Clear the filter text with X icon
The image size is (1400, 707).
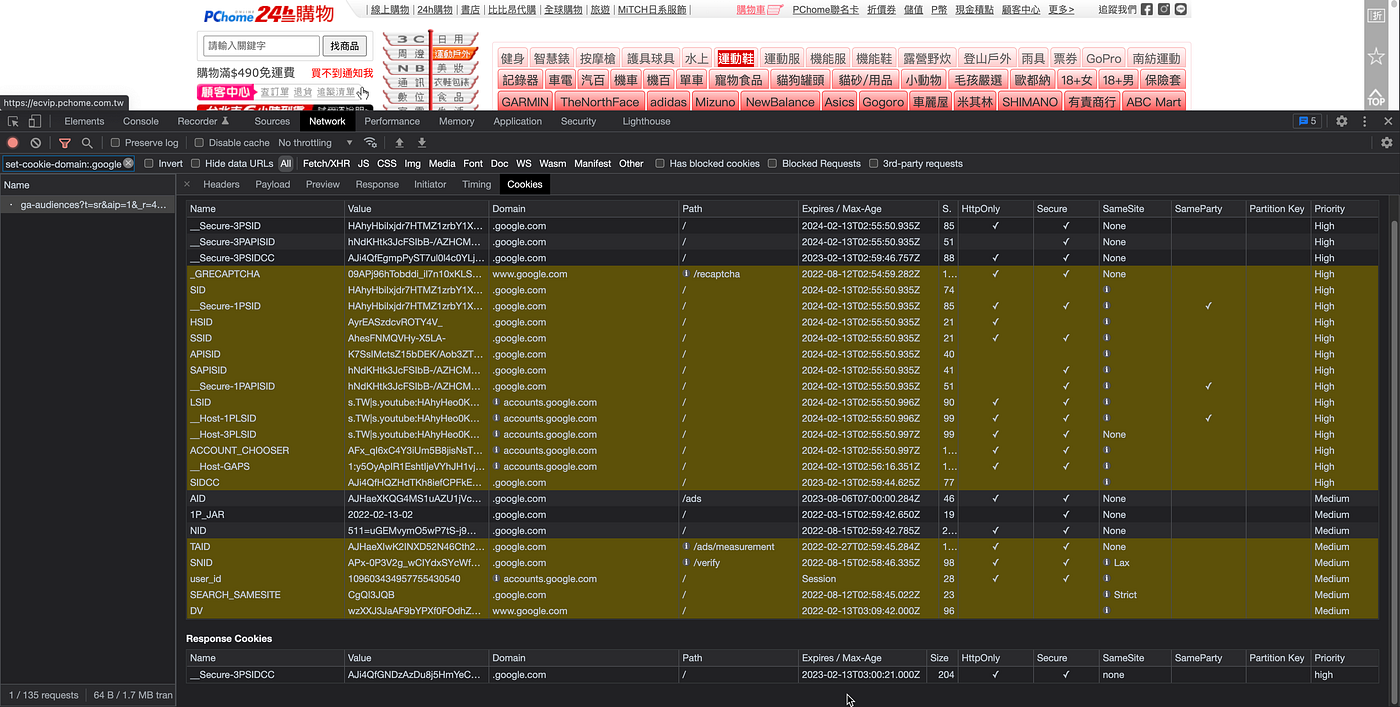(x=128, y=163)
